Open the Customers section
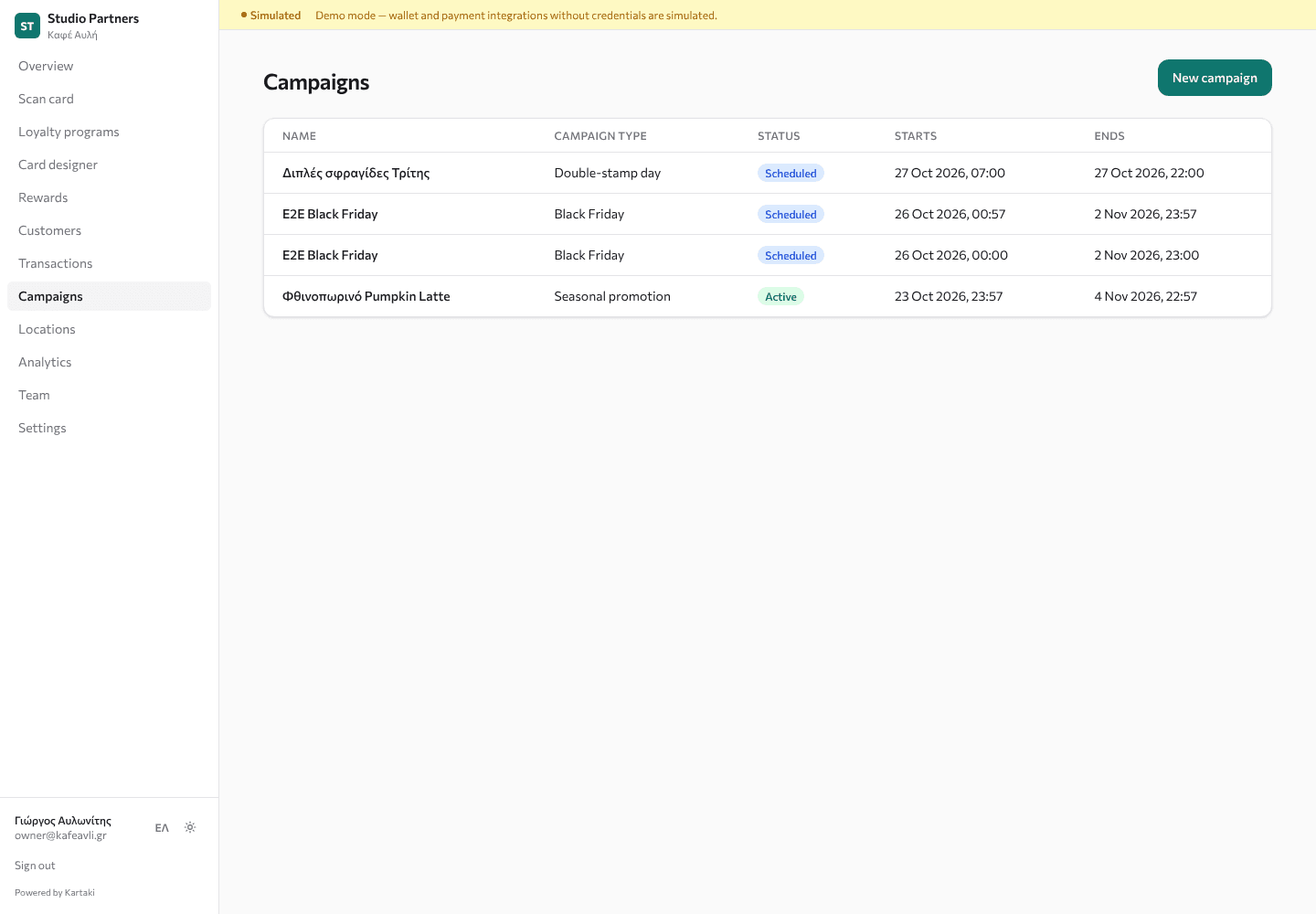 tap(109, 230)
